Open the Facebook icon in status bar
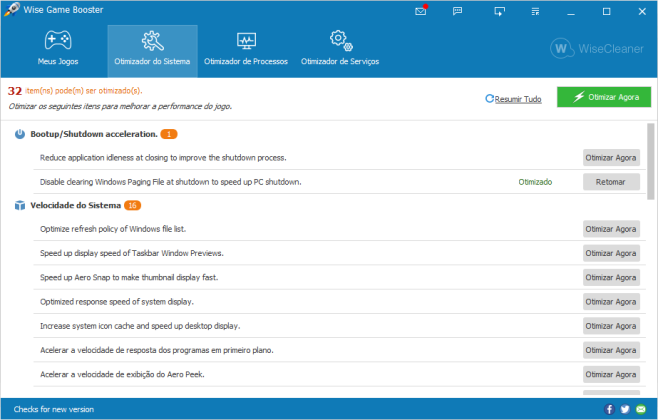Viewport: 658px width, 420px height. coord(609,409)
